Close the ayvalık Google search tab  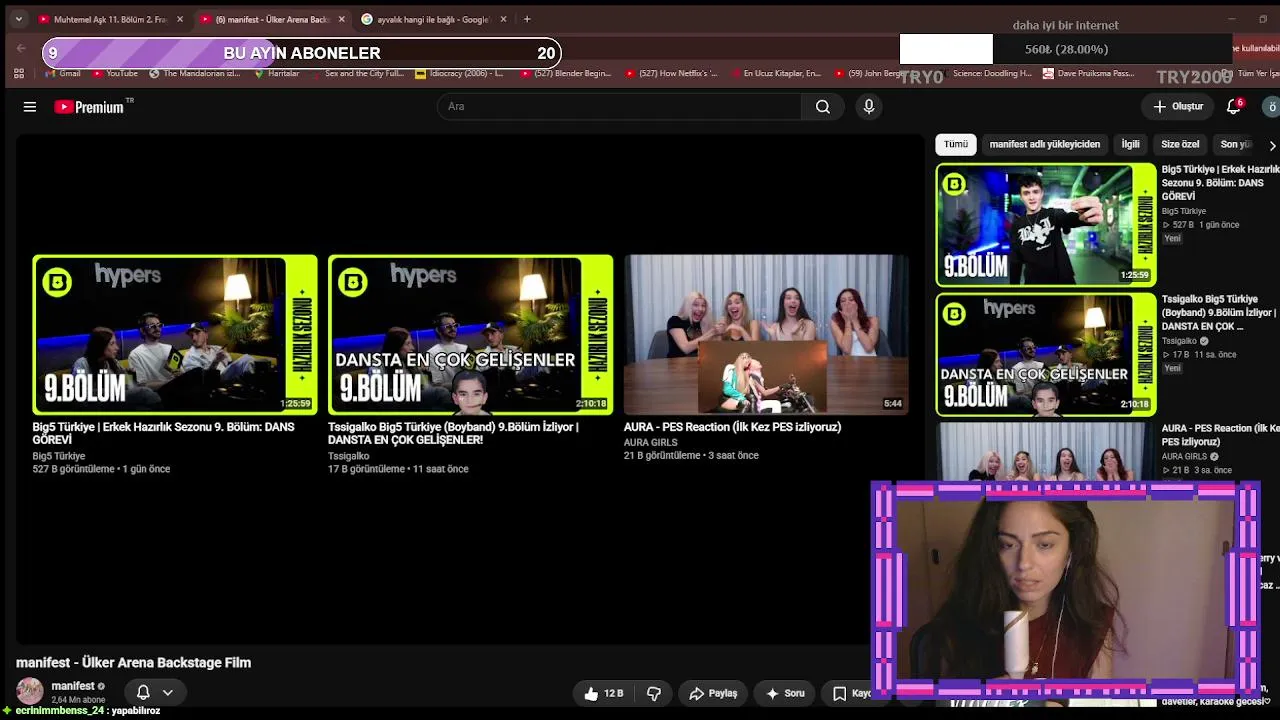pyautogui.click(x=503, y=19)
